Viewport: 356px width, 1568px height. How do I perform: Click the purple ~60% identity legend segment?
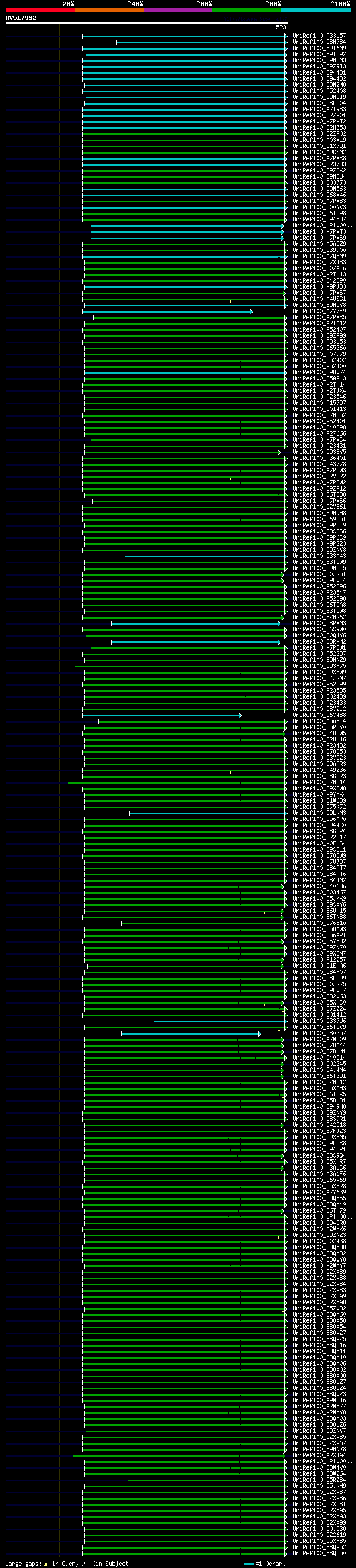(179, 10)
